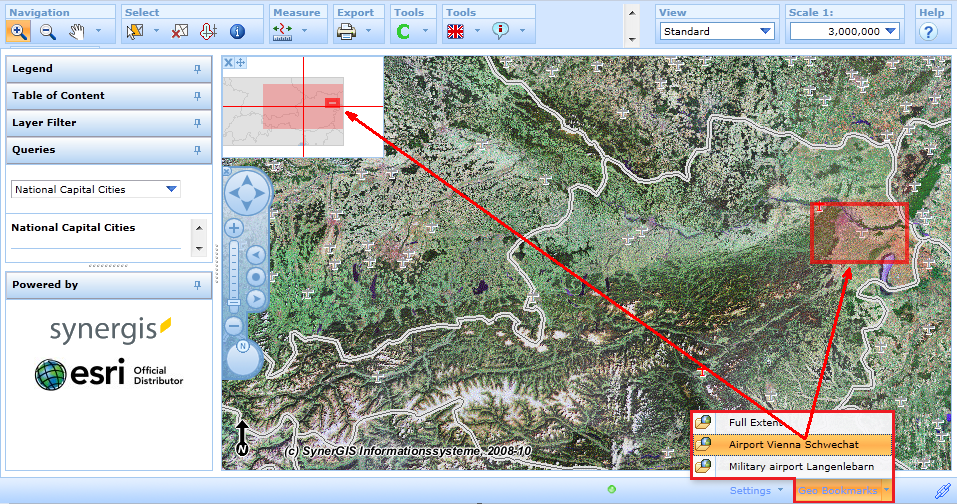The height and width of the screenshot is (504, 957).
Task: Pin the Queries panel
Action: (x=197, y=150)
